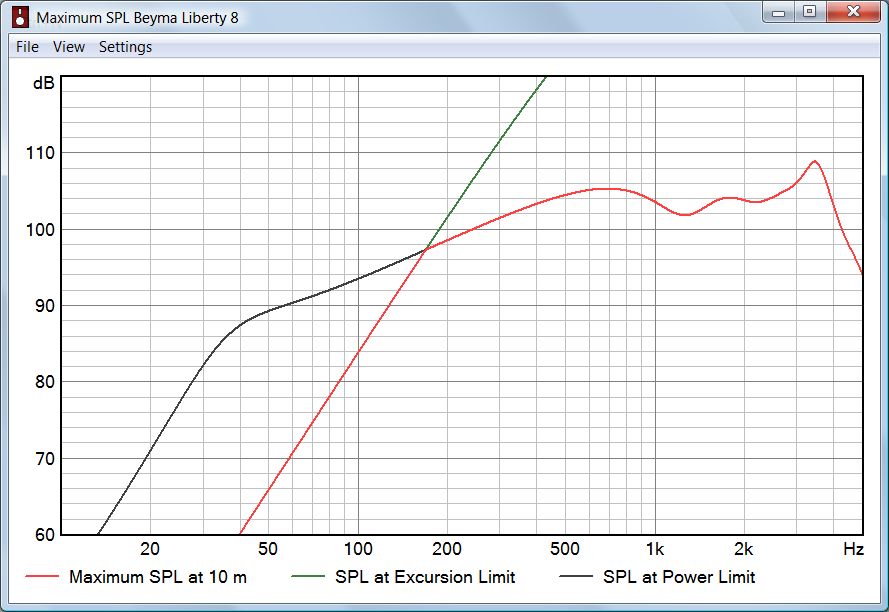Image resolution: width=889 pixels, height=612 pixels.
Task: Click the 70 dB axis value
Action: coord(44,458)
